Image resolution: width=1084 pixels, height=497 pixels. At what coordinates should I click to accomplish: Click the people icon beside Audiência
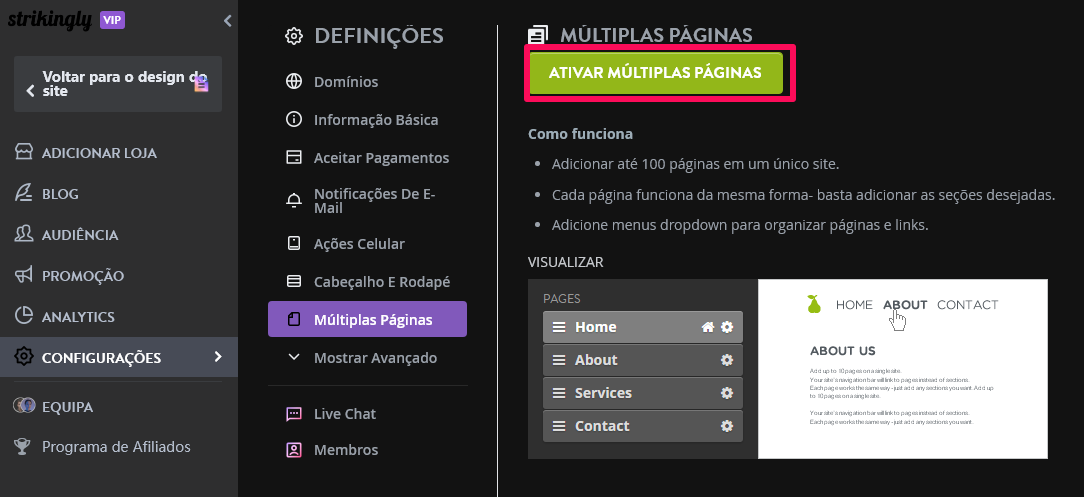(24, 234)
